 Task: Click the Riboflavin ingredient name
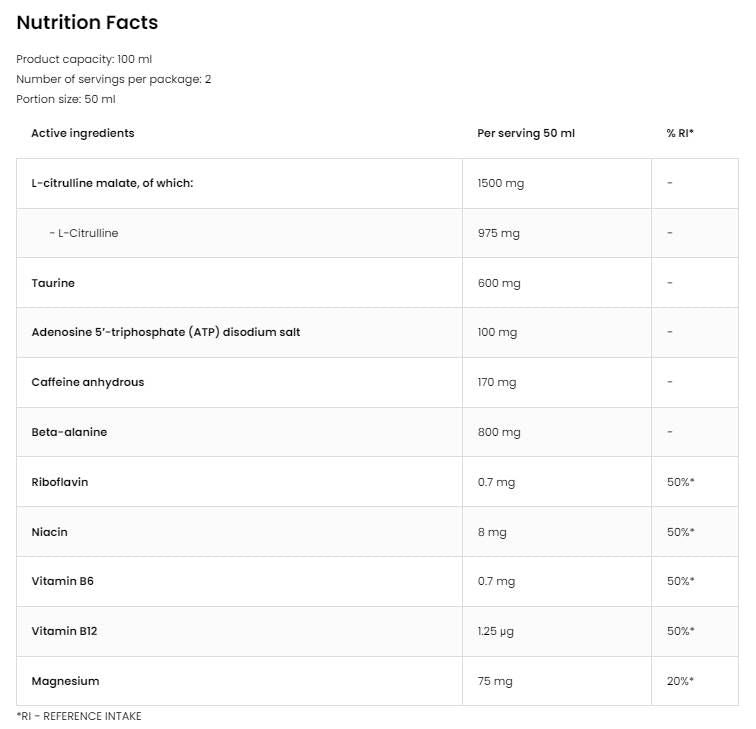click(x=60, y=482)
